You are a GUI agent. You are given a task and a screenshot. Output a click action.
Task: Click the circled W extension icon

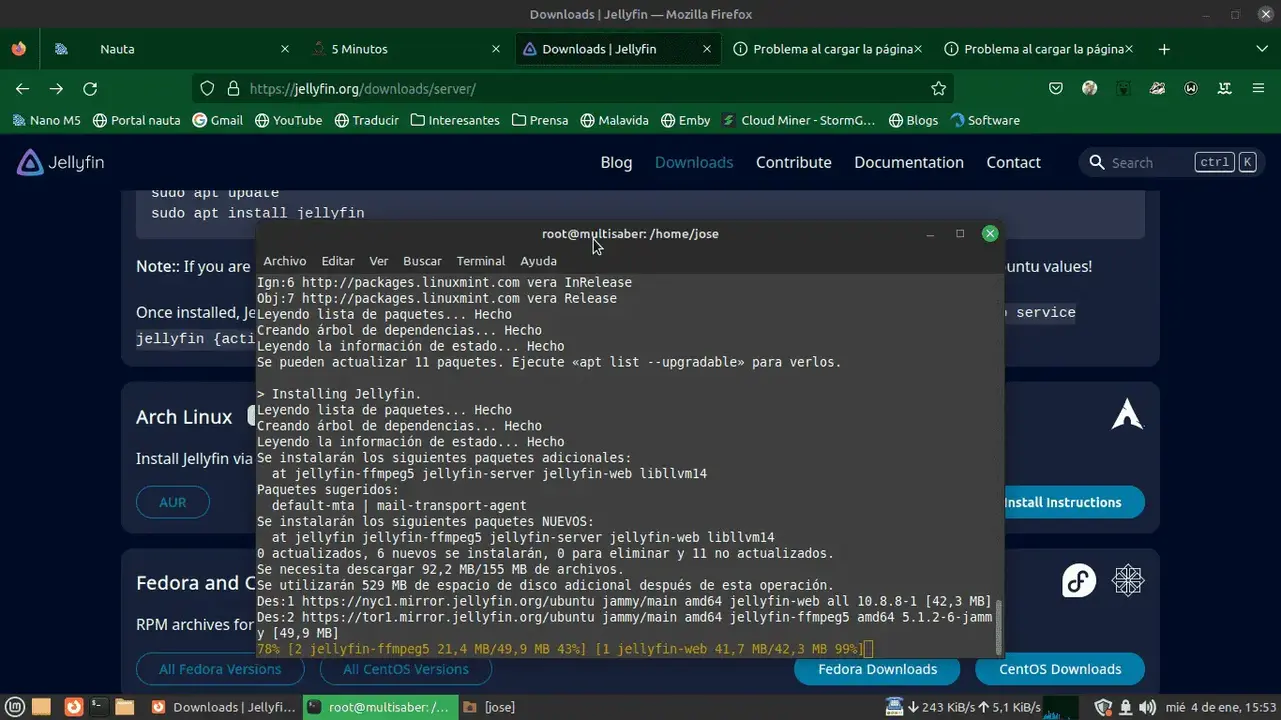pyautogui.click(x=1191, y=88)
